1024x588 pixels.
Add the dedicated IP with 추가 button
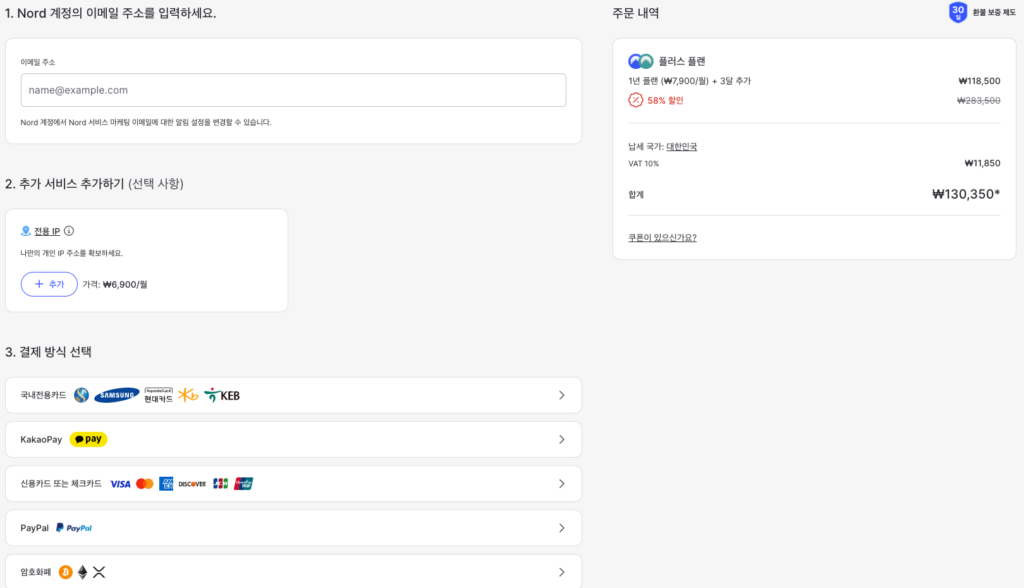pos(49,284)
